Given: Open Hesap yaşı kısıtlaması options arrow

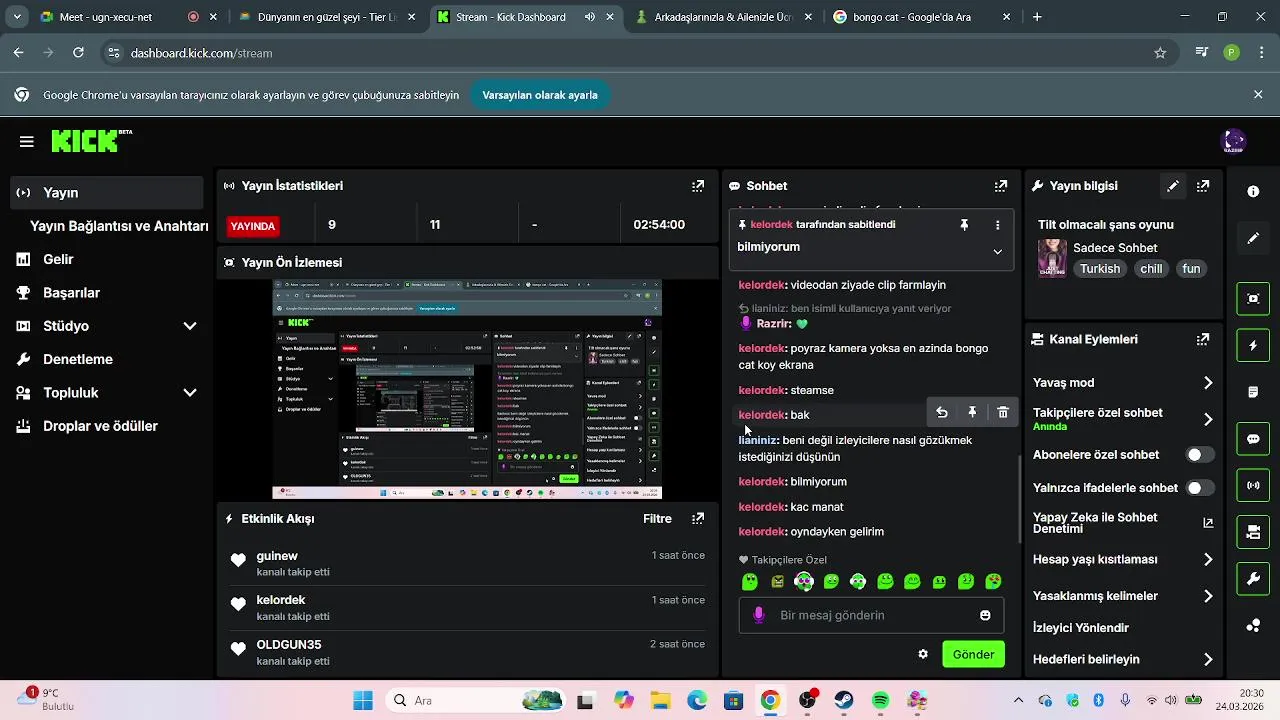Looking at the screenshot, I should tap(1208, 560).
